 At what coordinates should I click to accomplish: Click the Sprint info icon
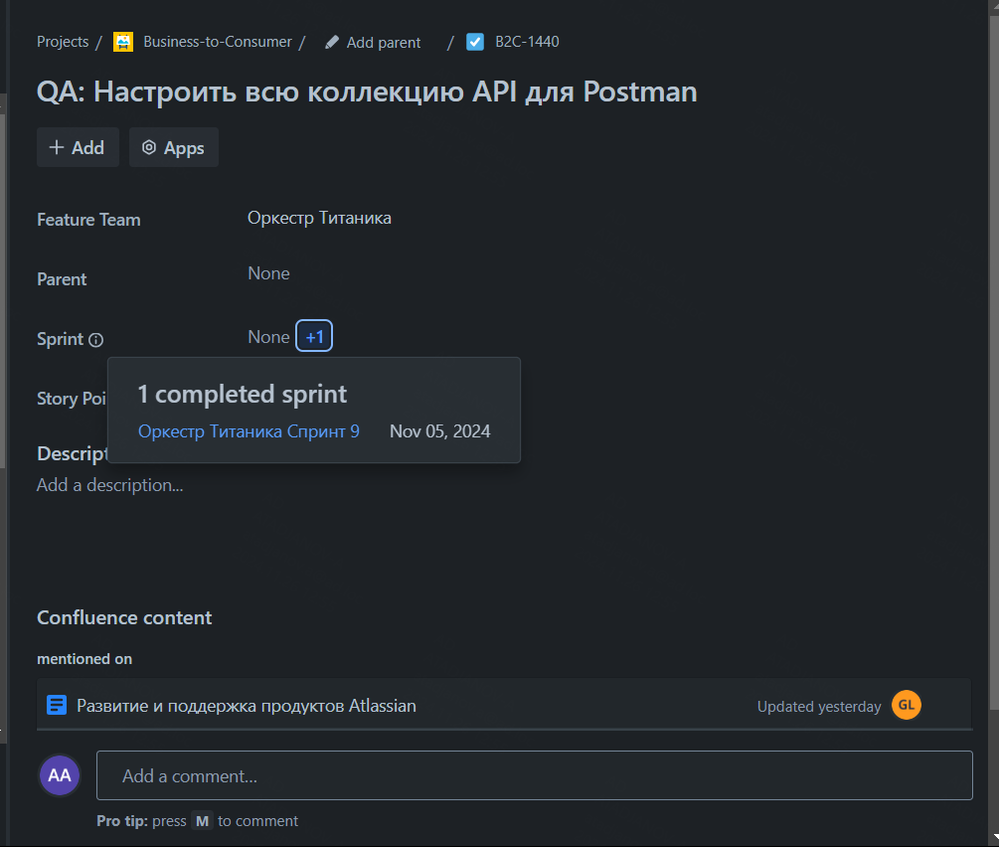pos(96,340)
